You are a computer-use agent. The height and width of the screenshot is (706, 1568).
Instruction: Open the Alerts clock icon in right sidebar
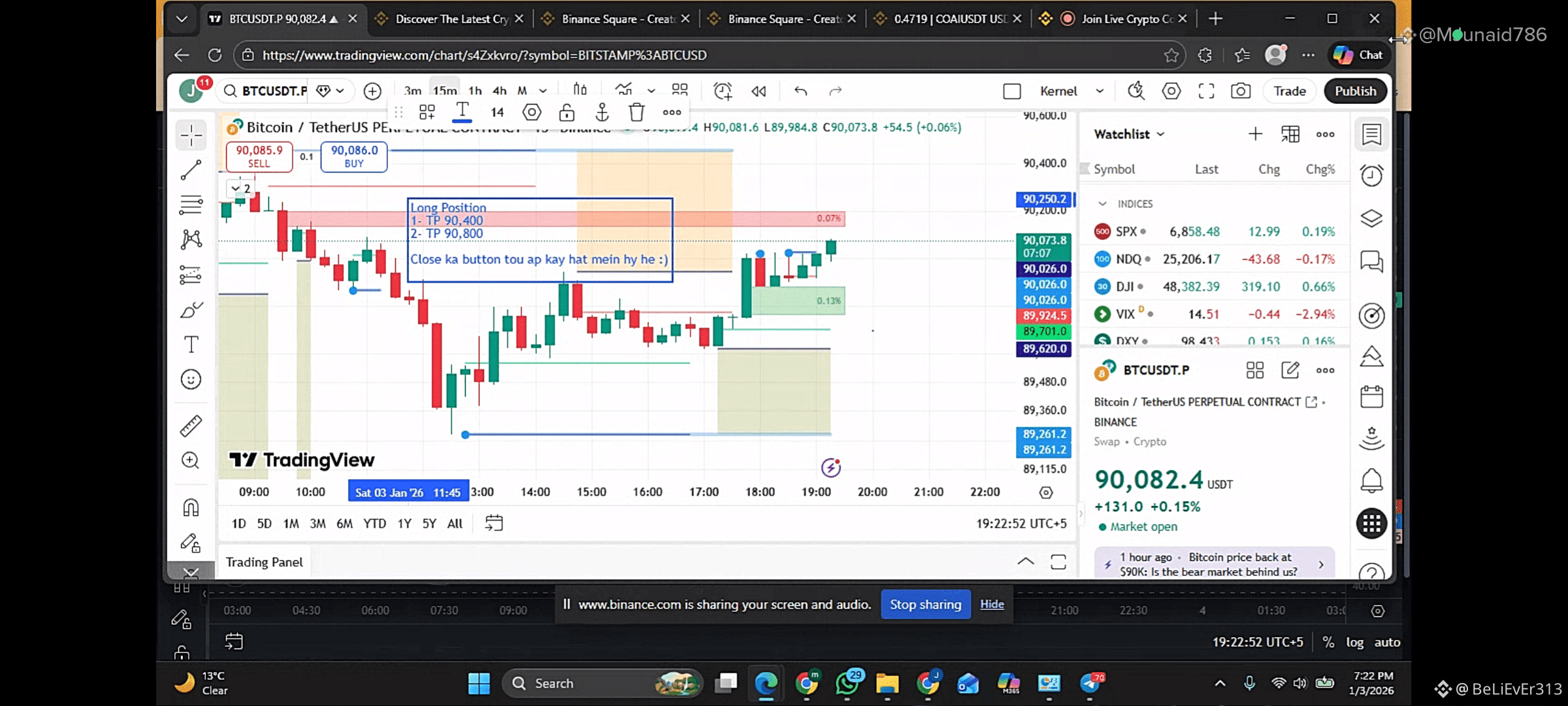pyautogui.click(x=1371, y=175)
